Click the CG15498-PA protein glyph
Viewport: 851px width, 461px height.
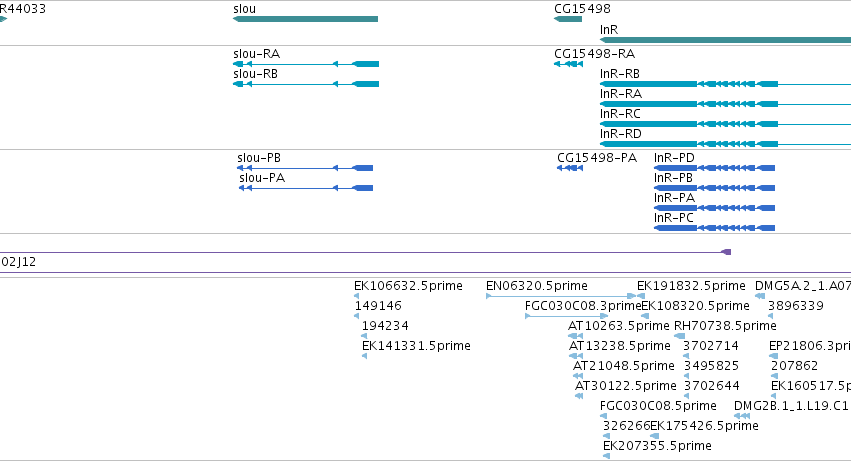[x=570, y=168]
